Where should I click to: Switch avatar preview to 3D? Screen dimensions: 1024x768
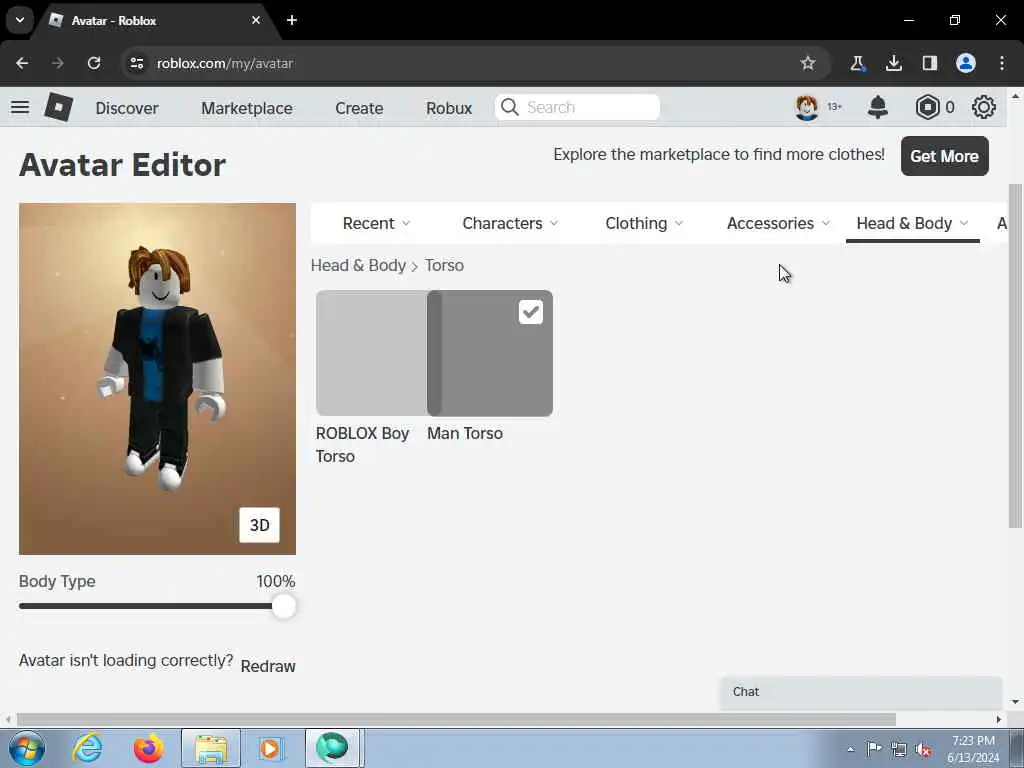(x=259, y=525)
